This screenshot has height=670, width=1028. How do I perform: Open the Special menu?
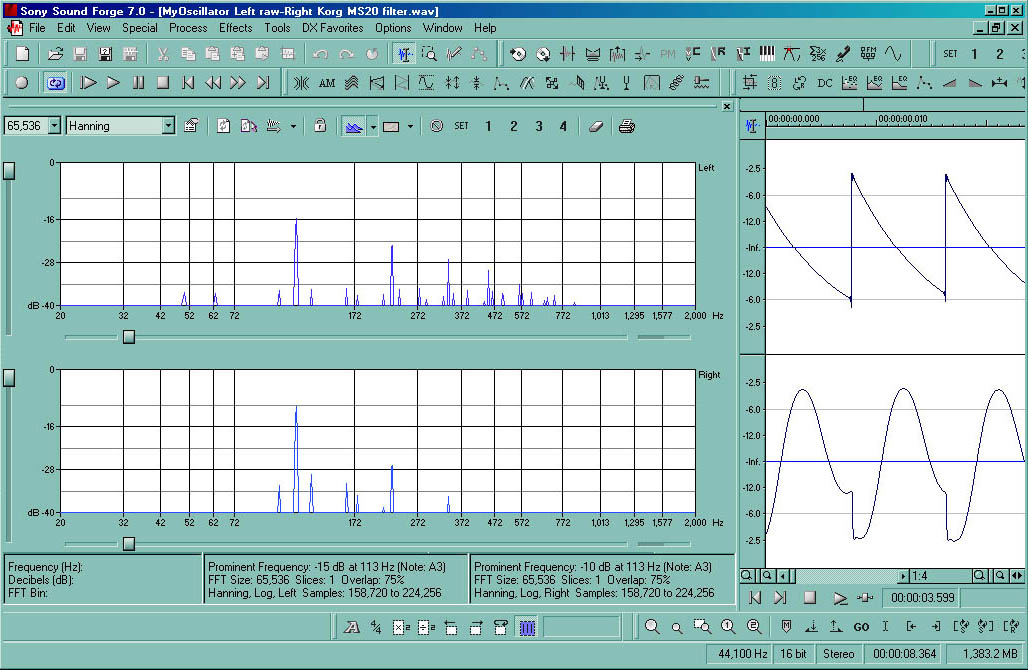point(140,28)
